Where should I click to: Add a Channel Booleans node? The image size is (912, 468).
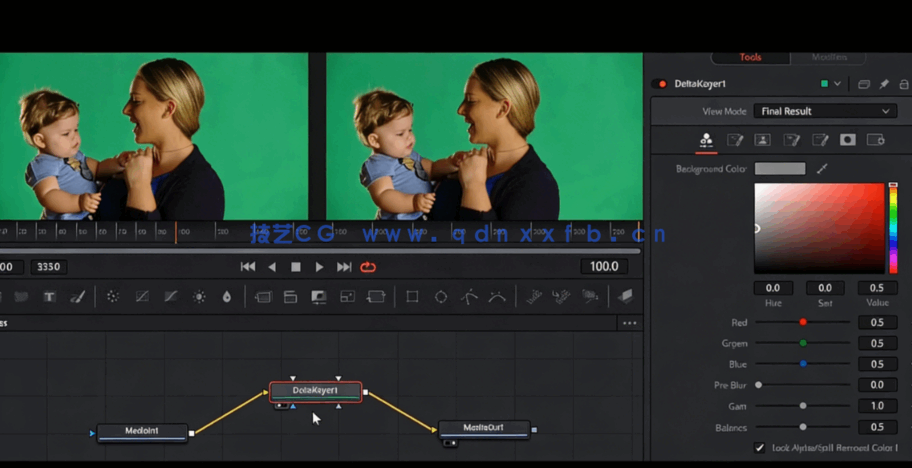(x=290, y=296)
